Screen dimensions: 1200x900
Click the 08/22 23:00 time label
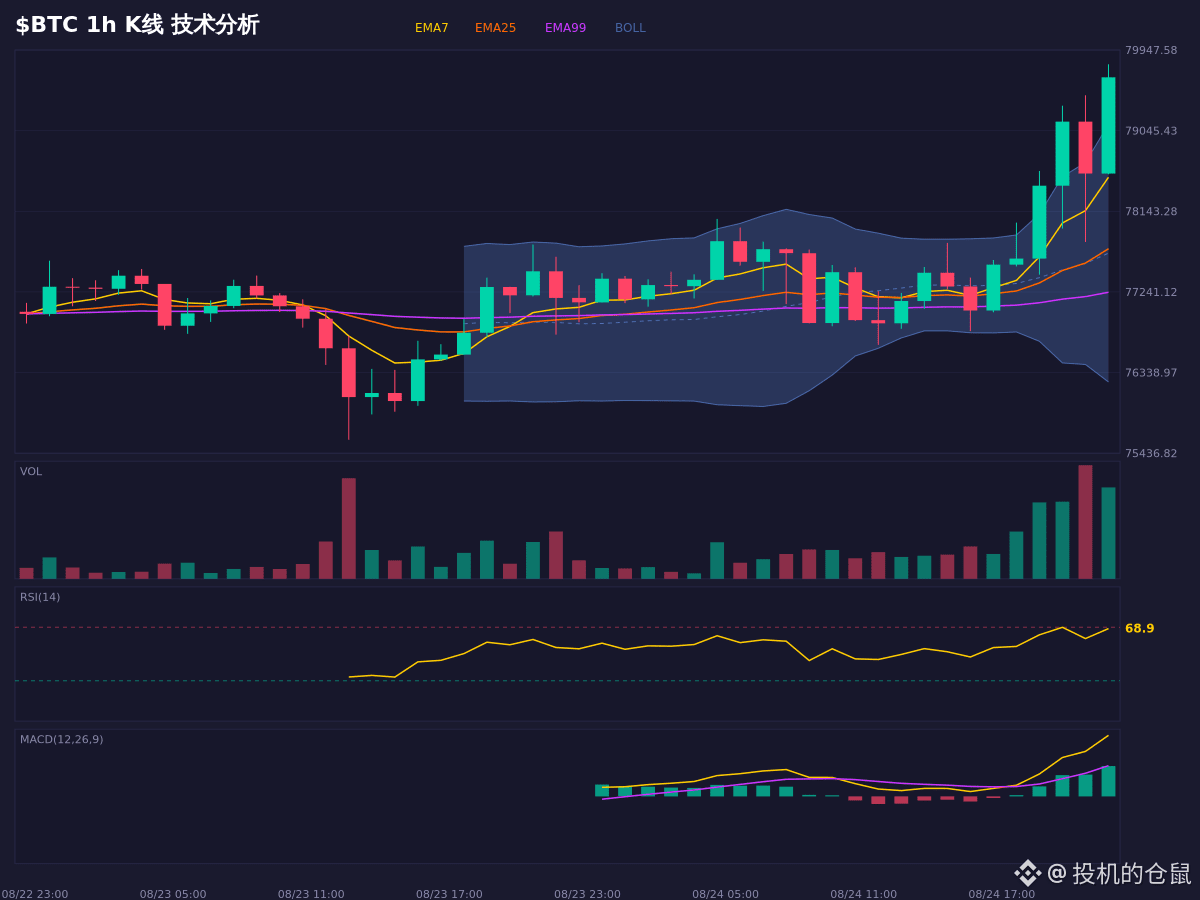coord(35,894)
